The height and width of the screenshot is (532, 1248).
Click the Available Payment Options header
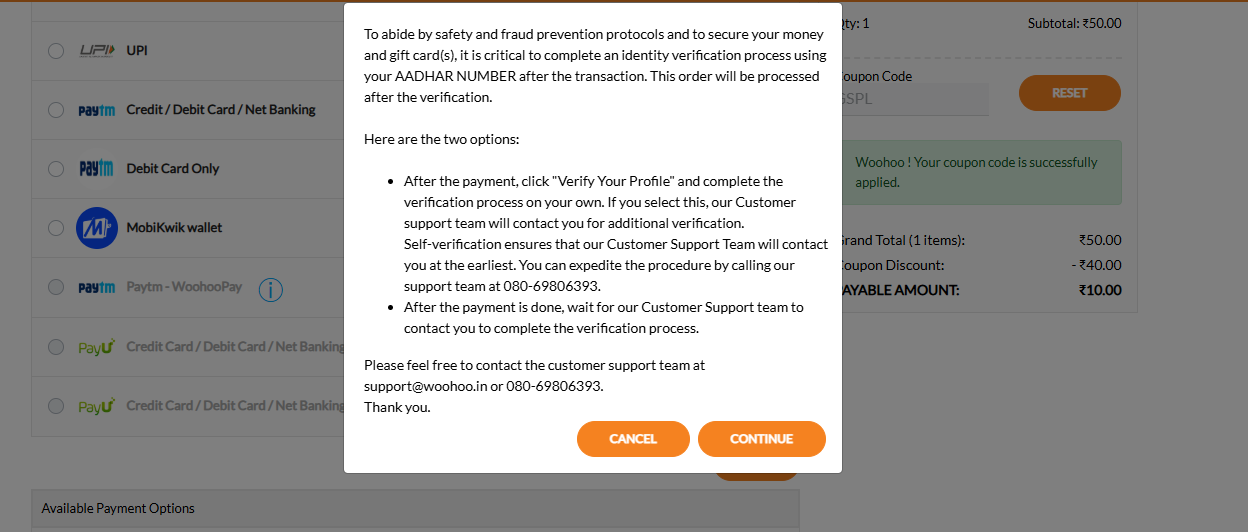(x=118, y=508)
